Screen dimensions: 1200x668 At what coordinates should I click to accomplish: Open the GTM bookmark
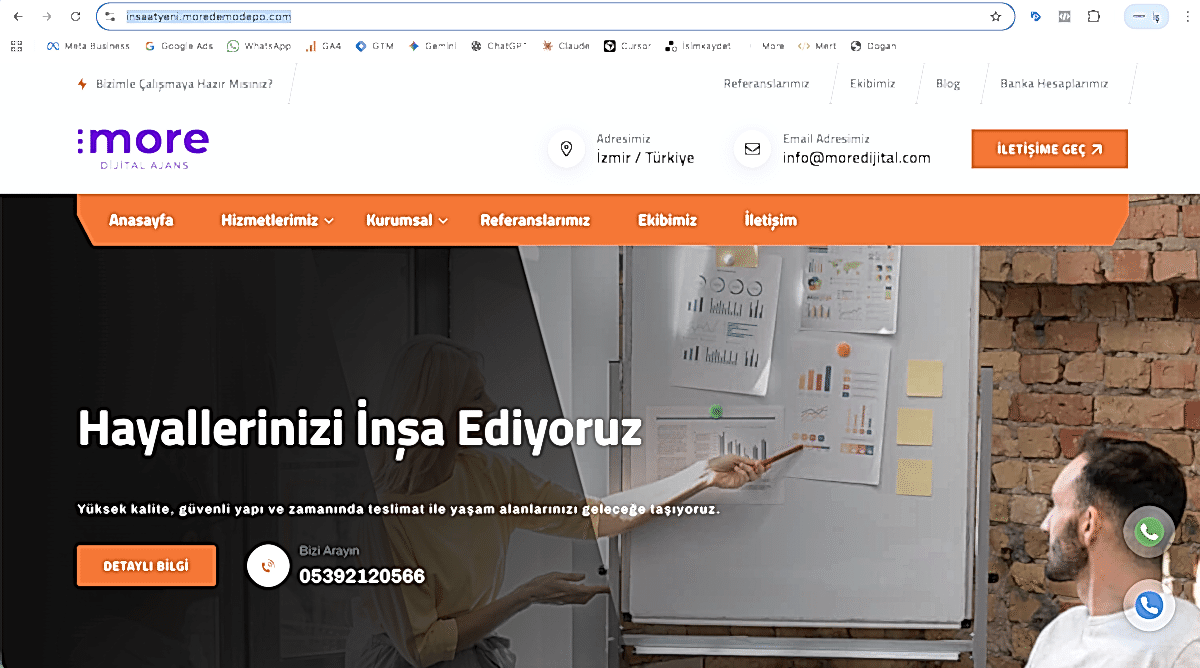click(x=376, y=45)
